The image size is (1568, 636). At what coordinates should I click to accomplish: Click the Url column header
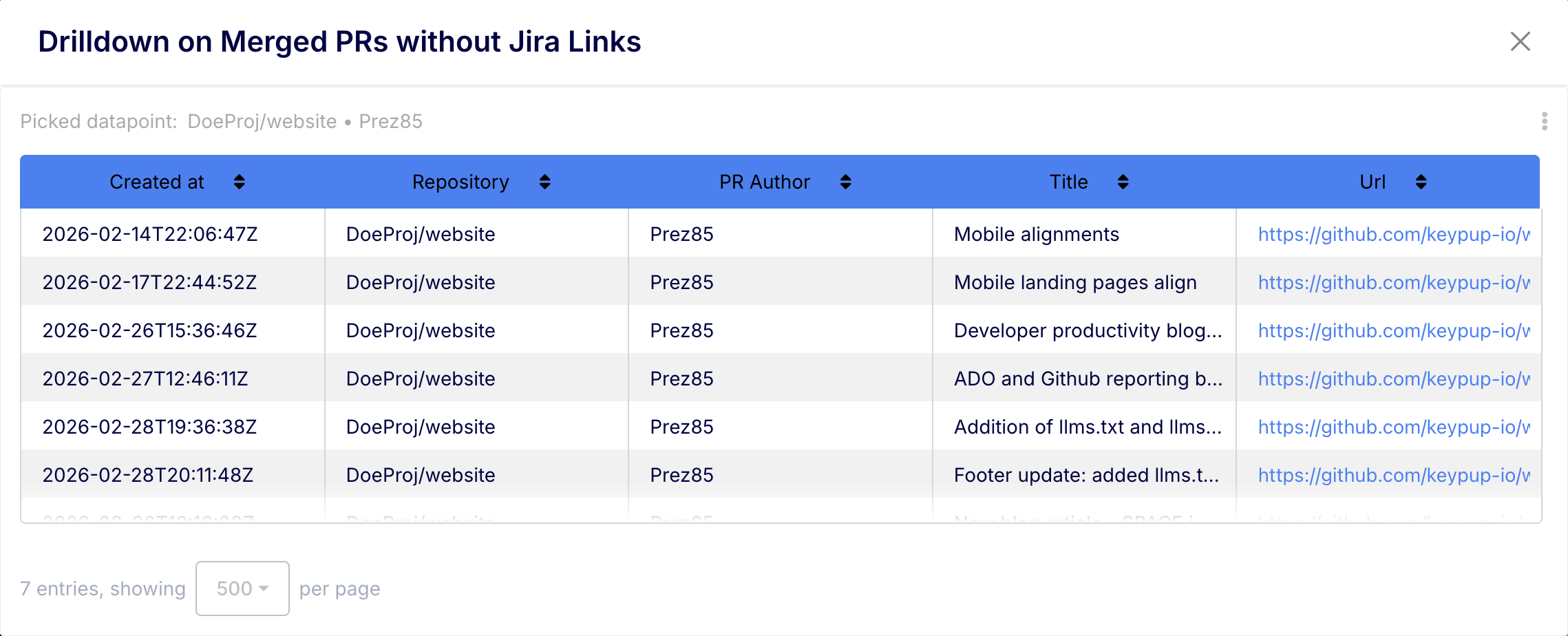click(1373, 182)
